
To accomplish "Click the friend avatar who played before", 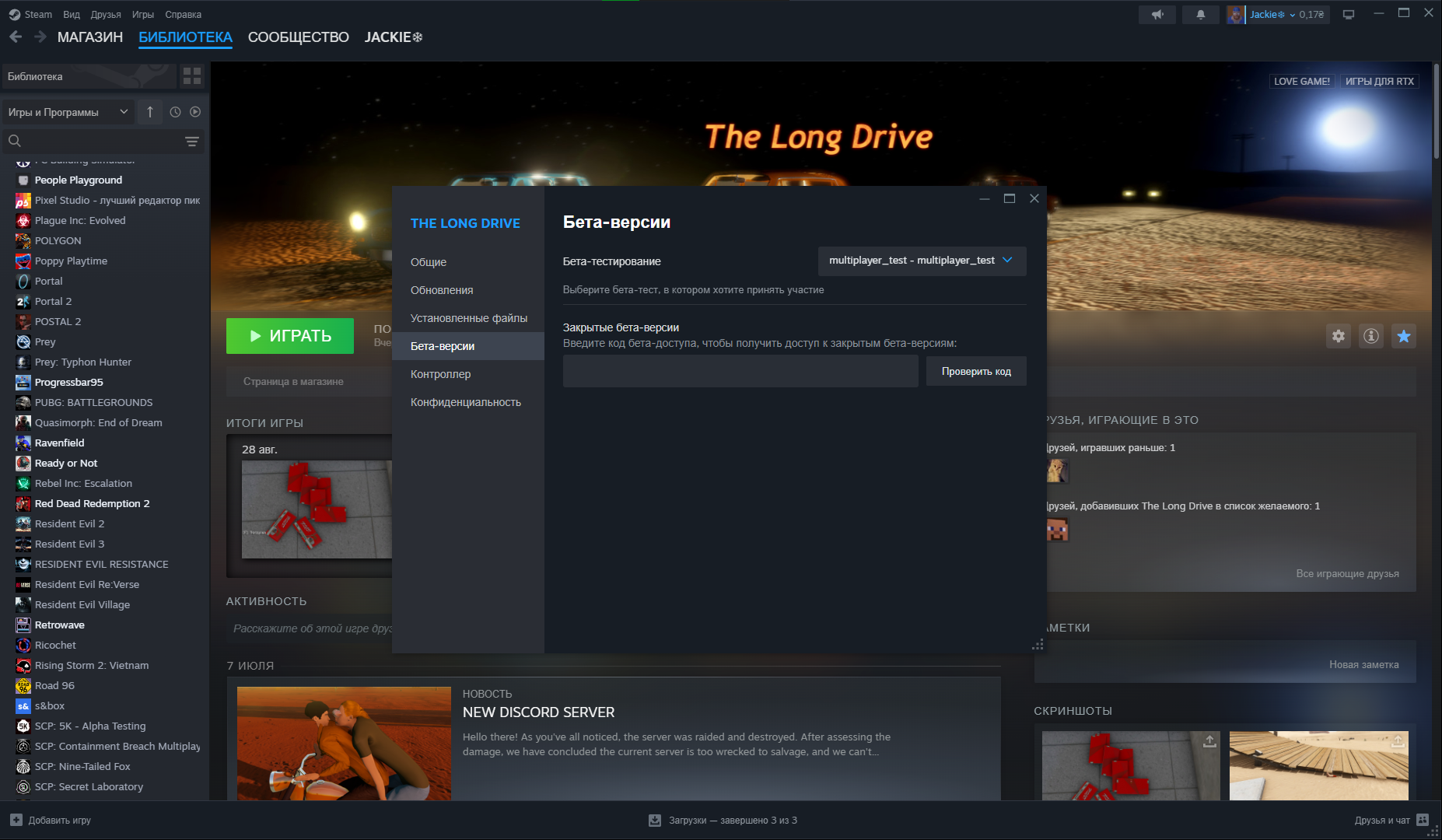I will [1057, 471].
